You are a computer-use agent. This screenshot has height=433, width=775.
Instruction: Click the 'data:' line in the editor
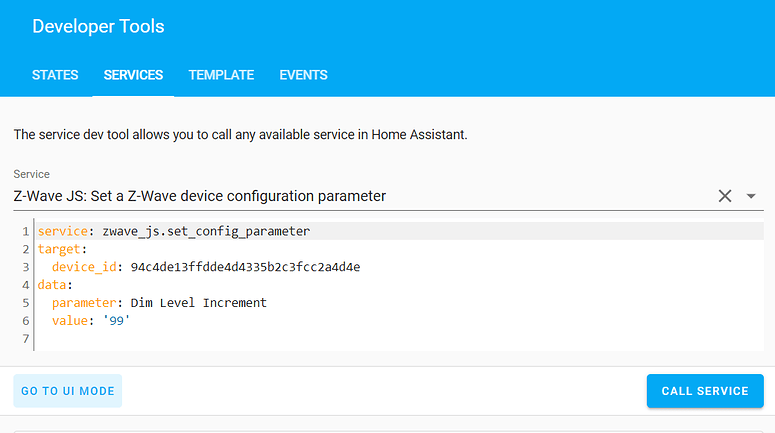tap(55, 285)
